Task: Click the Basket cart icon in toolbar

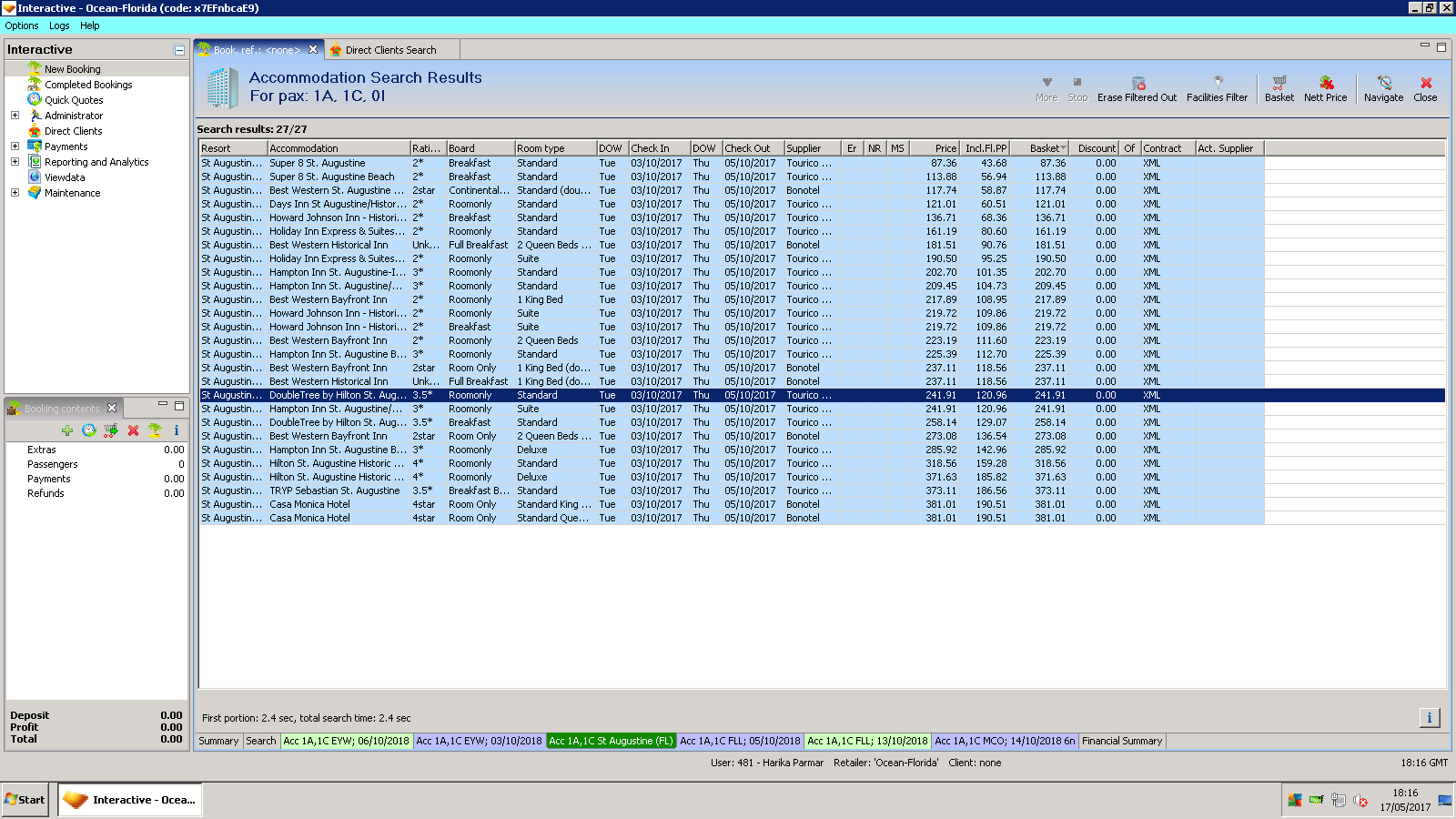Action: [x=1279, y=84]
